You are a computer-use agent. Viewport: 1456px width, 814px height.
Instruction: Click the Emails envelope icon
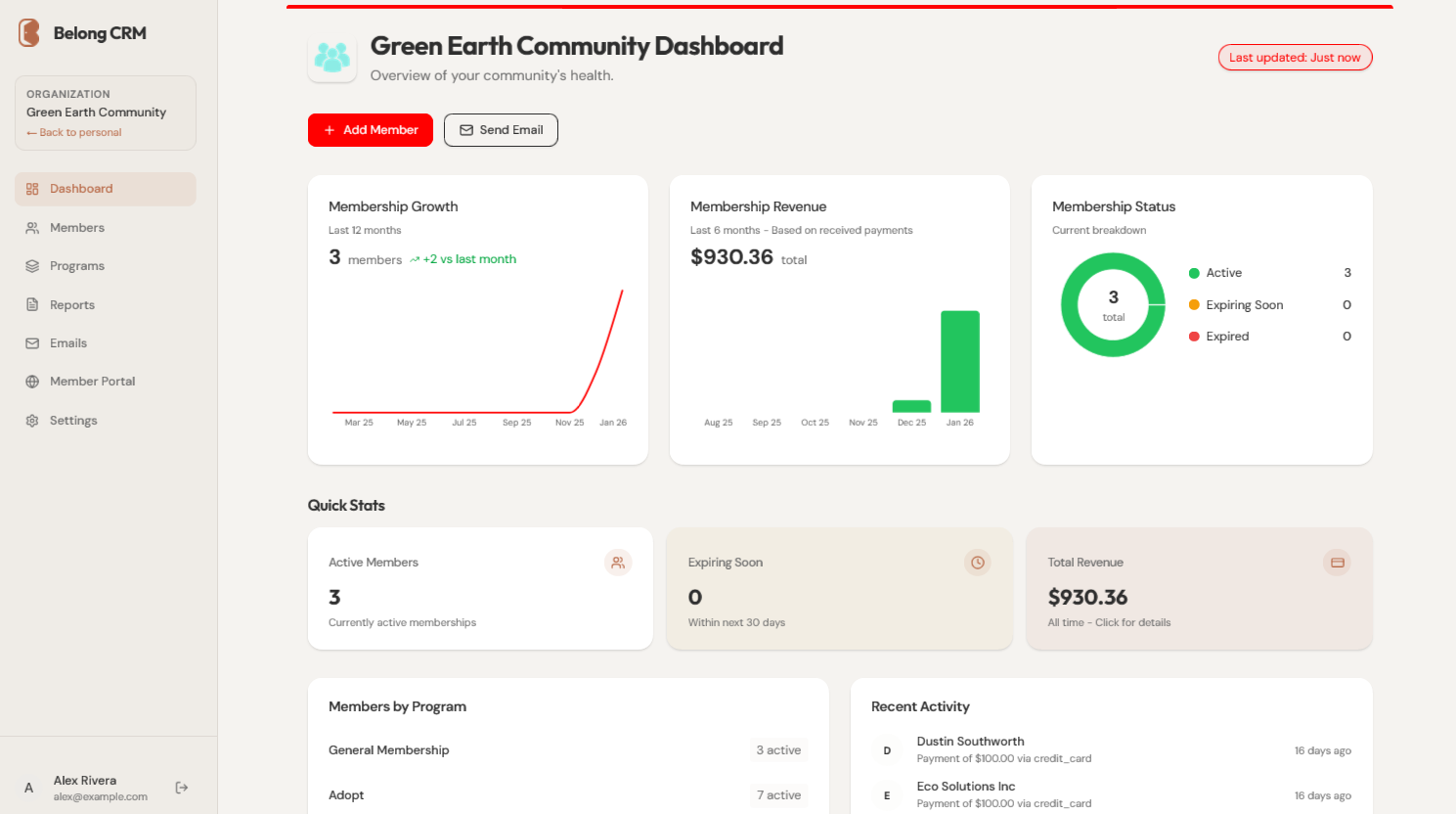pos(30,342)
